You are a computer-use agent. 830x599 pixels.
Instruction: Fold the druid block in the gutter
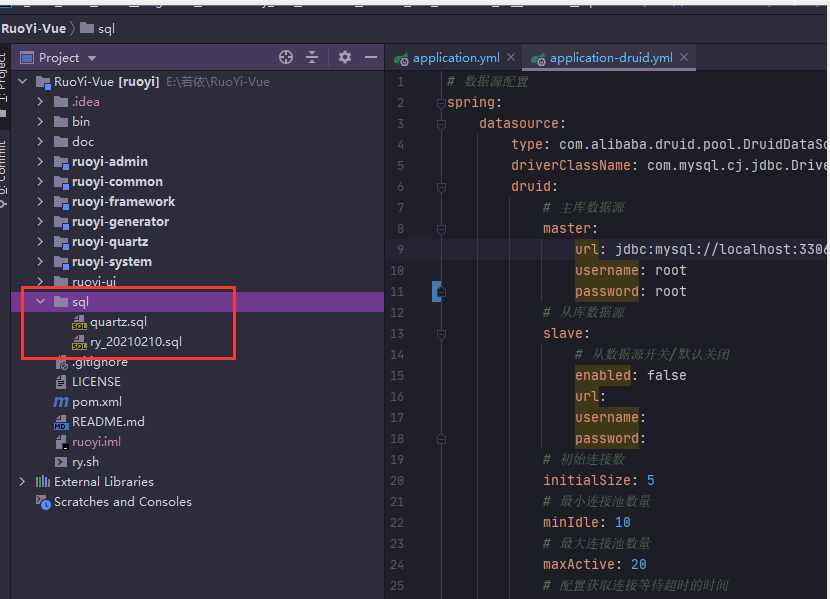[441, 187]
